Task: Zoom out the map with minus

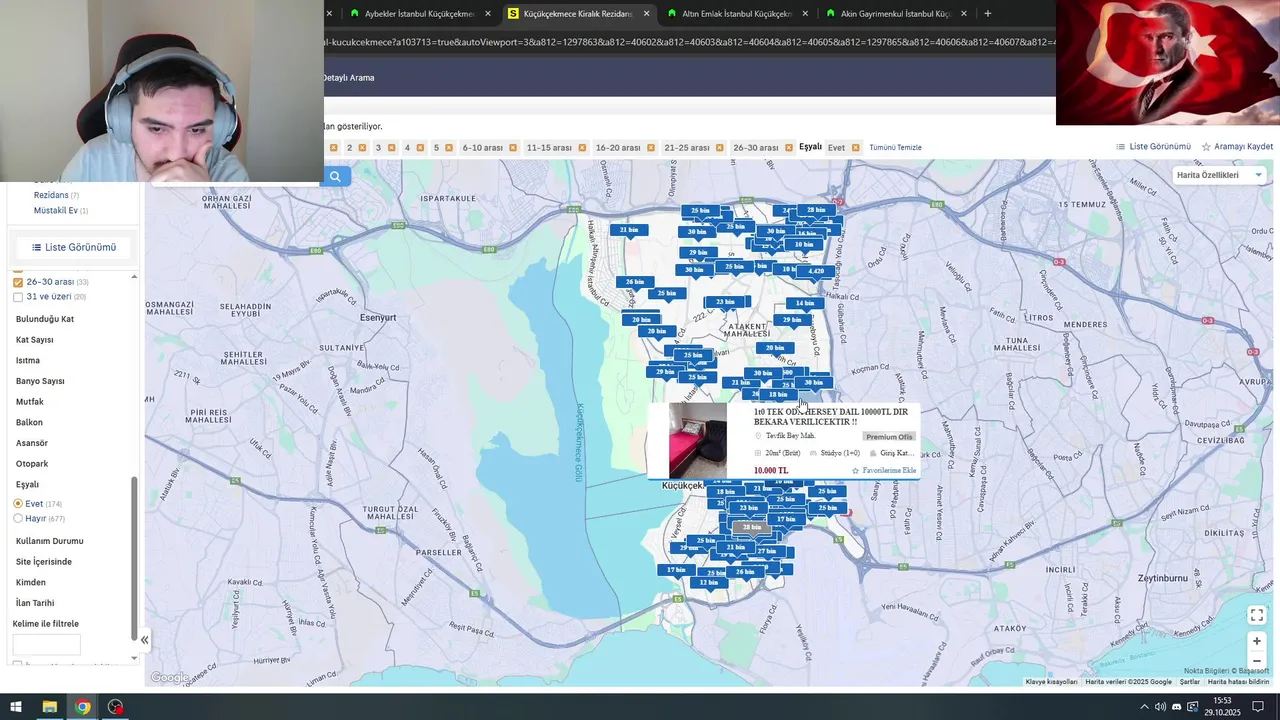Action: click(x=1257, y=660)
